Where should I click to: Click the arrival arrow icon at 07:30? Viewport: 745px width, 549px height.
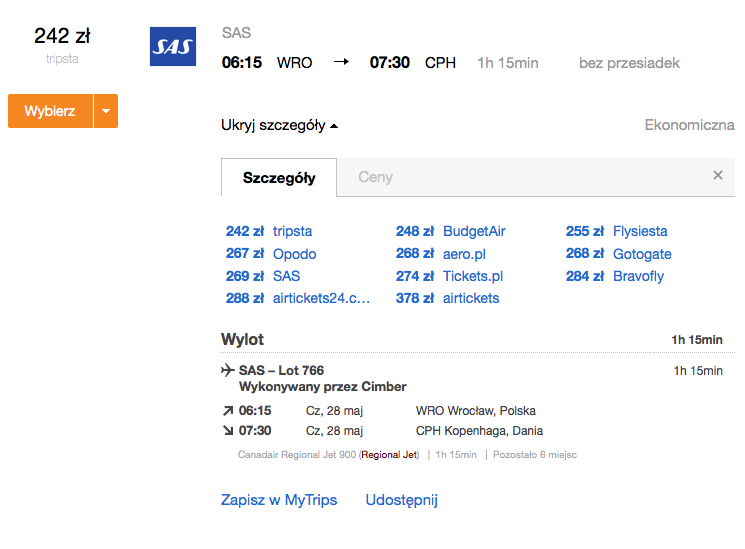(x=228, y=430)
